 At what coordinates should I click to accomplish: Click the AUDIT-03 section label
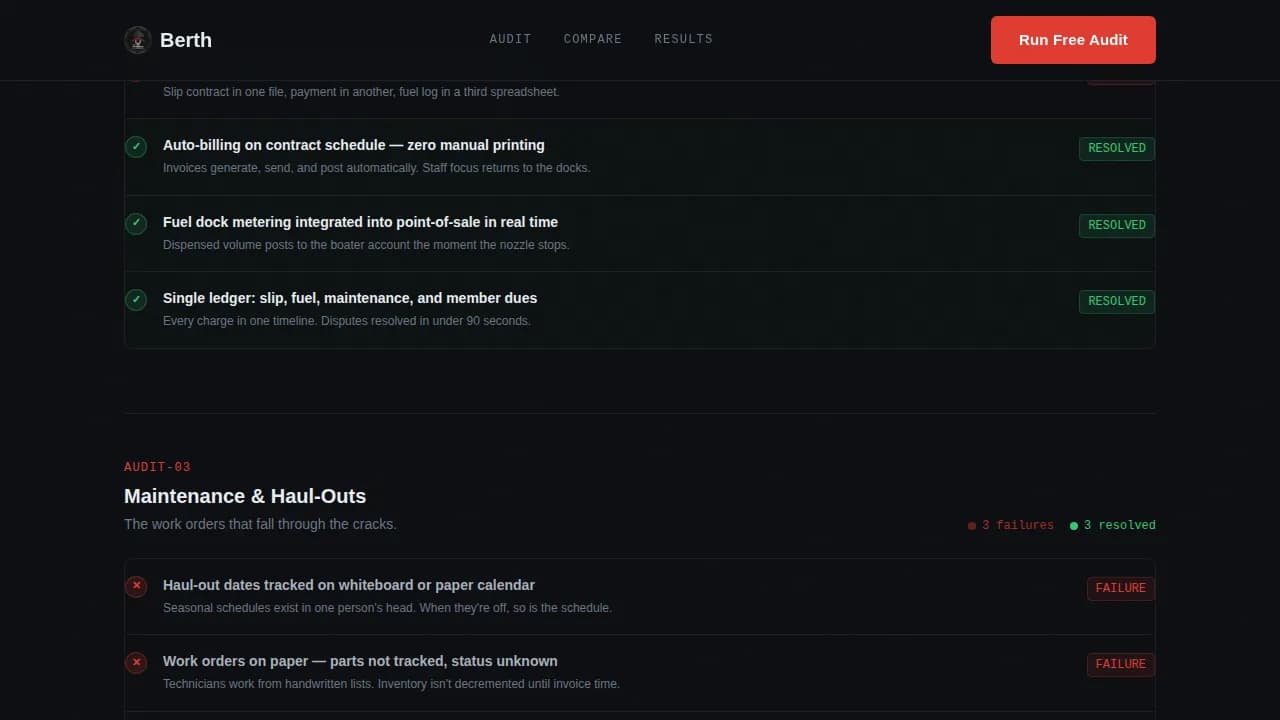tap(157, 467)
